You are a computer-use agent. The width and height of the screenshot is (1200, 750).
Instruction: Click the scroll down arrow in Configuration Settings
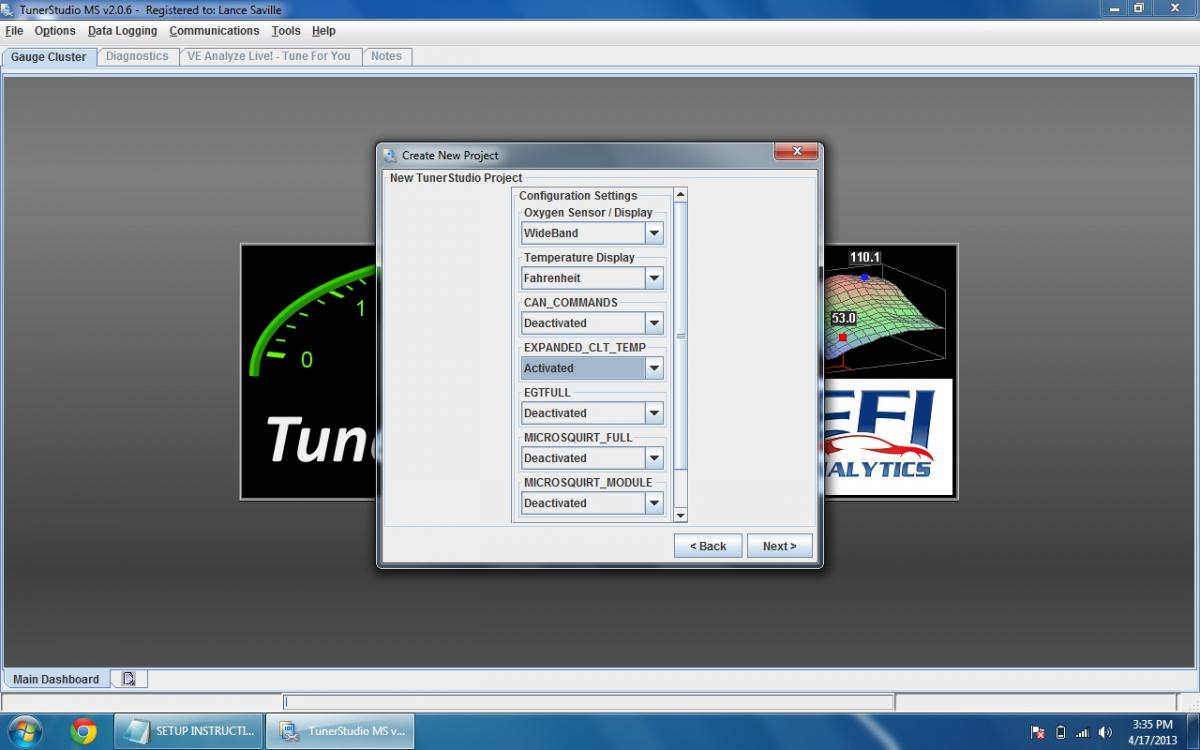tap(681, 515)
